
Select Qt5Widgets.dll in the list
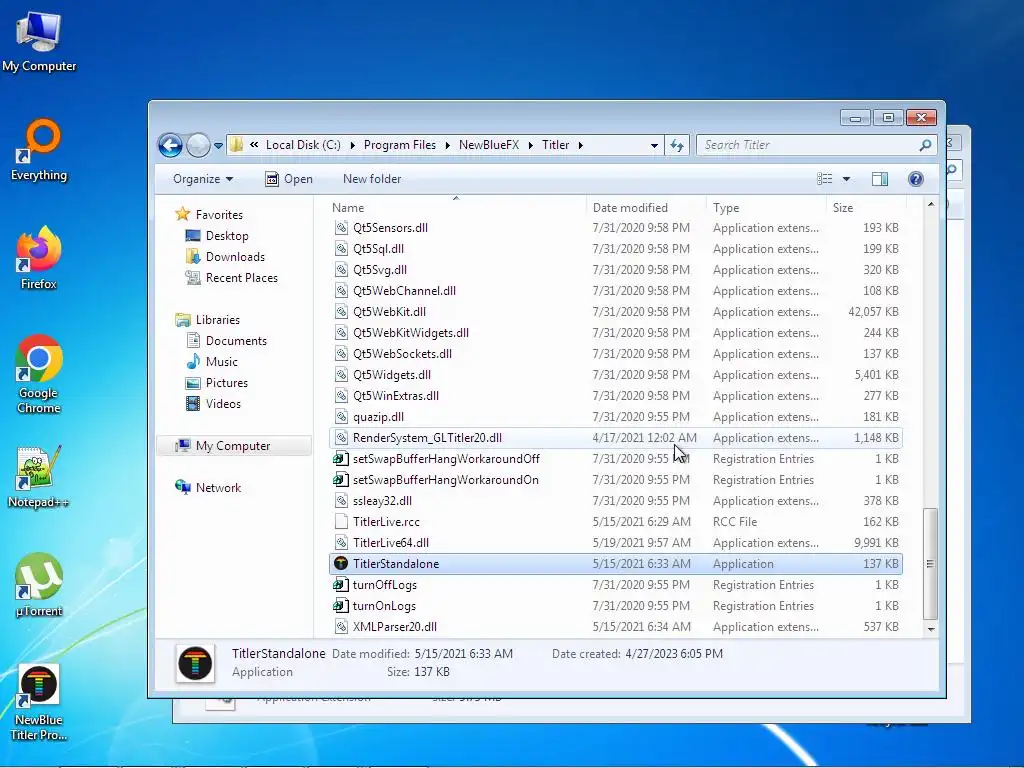pos(616,375)
